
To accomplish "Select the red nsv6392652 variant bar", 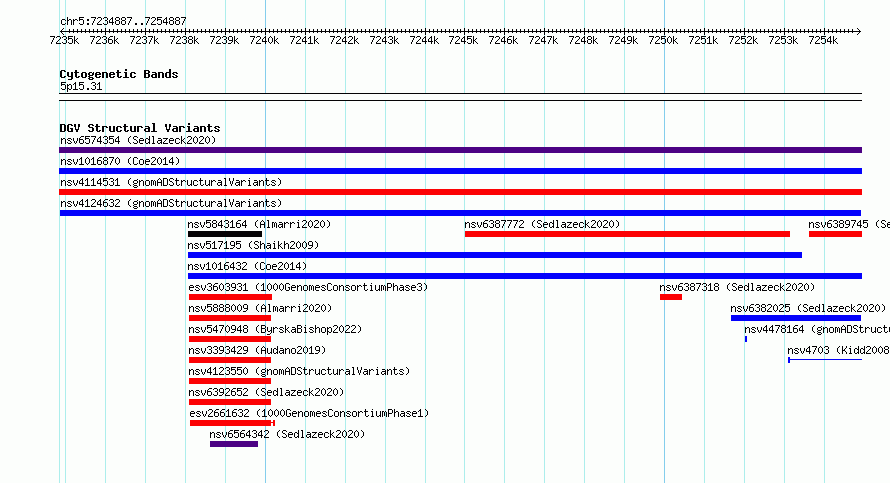I will pos(230,402).
